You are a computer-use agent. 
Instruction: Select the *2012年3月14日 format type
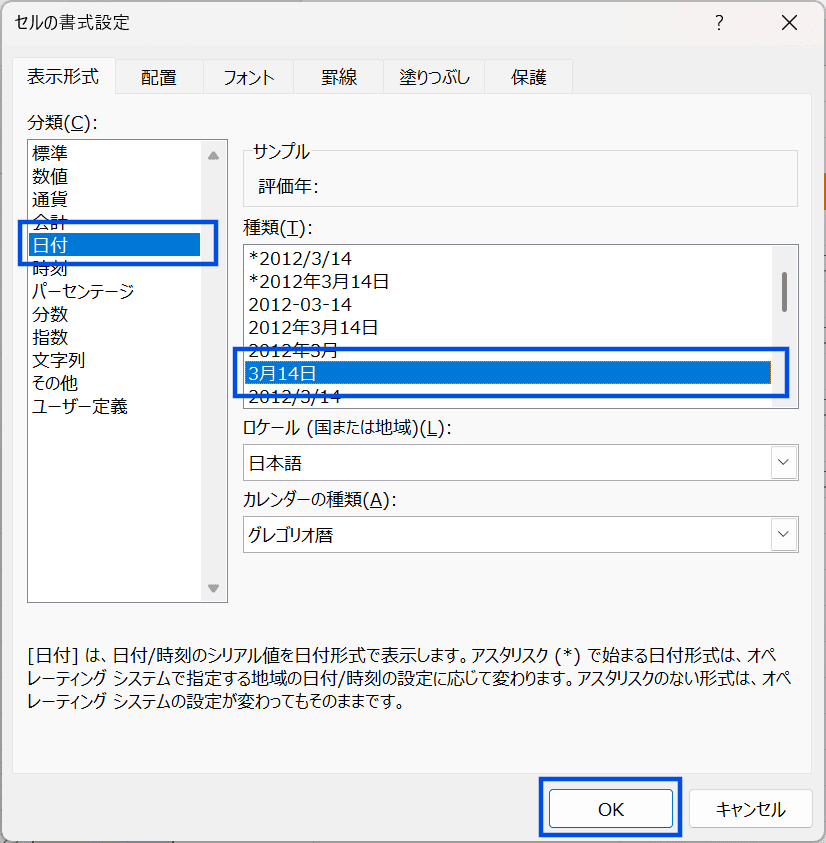point(319,281)
